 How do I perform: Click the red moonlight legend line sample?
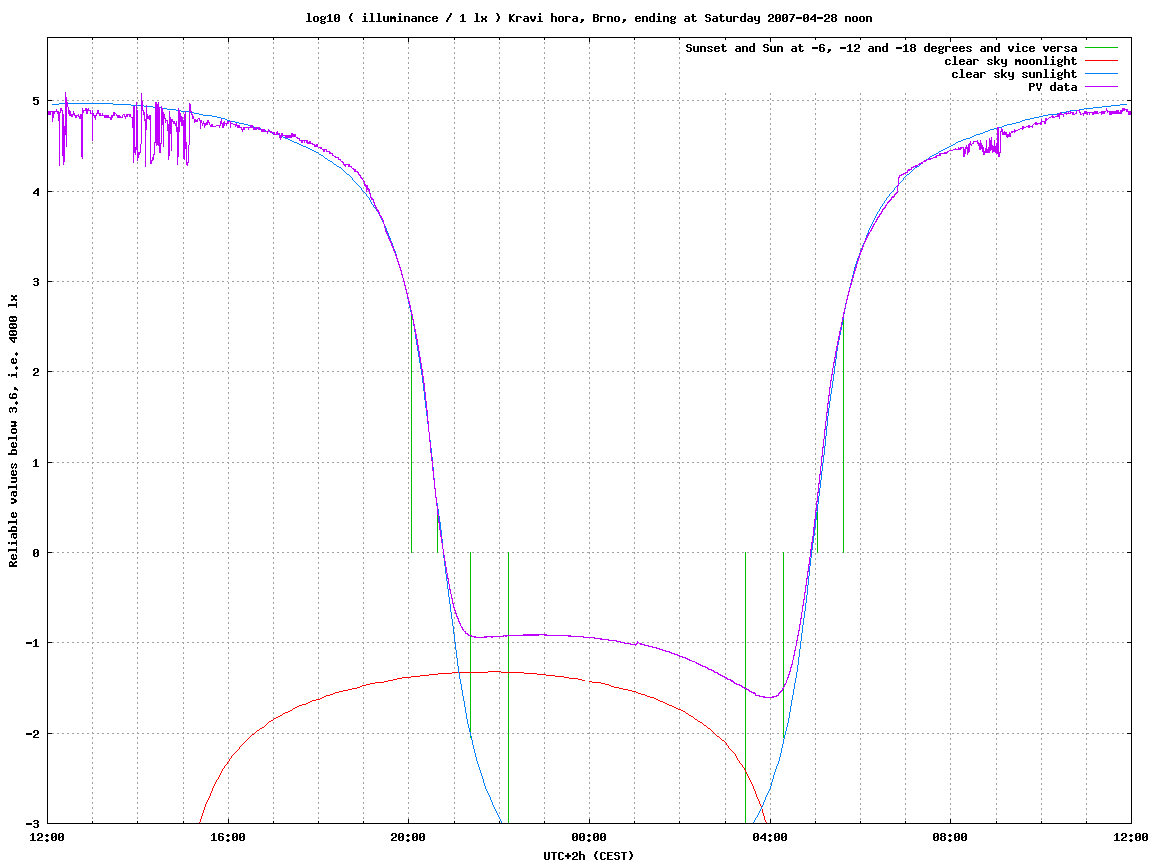coord(1101,61)
